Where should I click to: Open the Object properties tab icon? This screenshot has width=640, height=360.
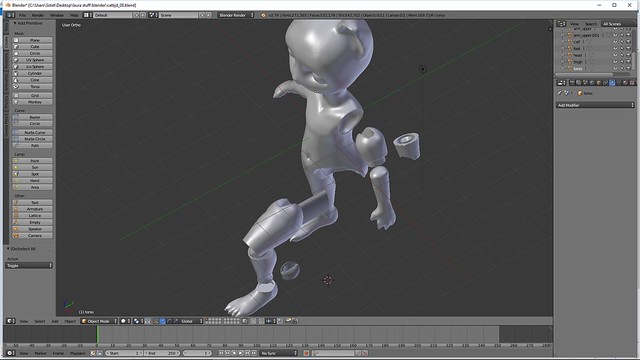(599, 82)
